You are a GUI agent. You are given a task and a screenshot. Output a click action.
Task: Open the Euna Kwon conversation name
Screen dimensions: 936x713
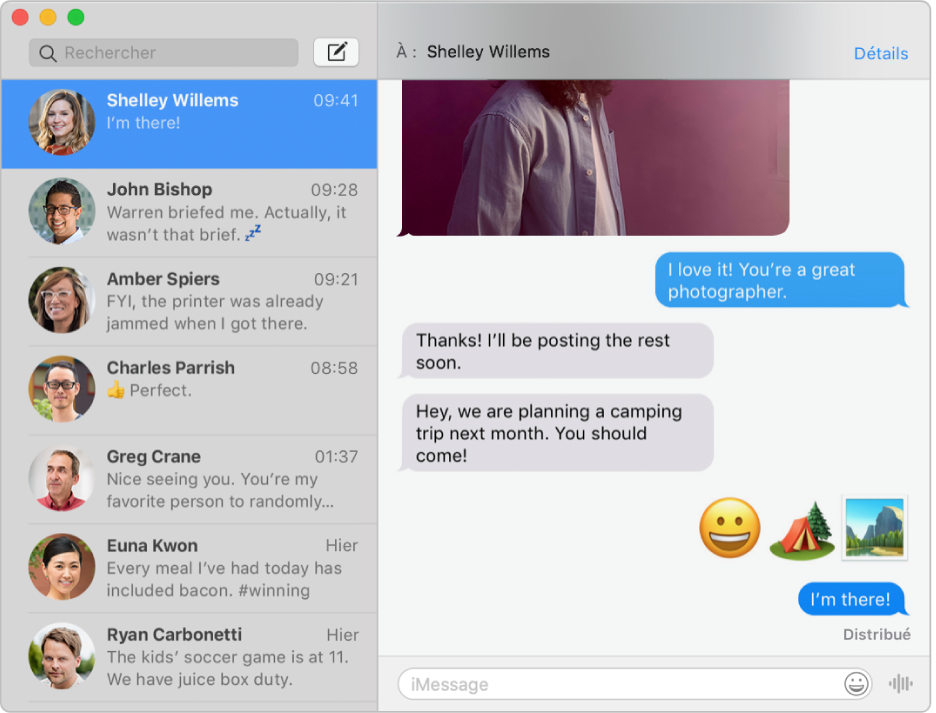(152, 546)
